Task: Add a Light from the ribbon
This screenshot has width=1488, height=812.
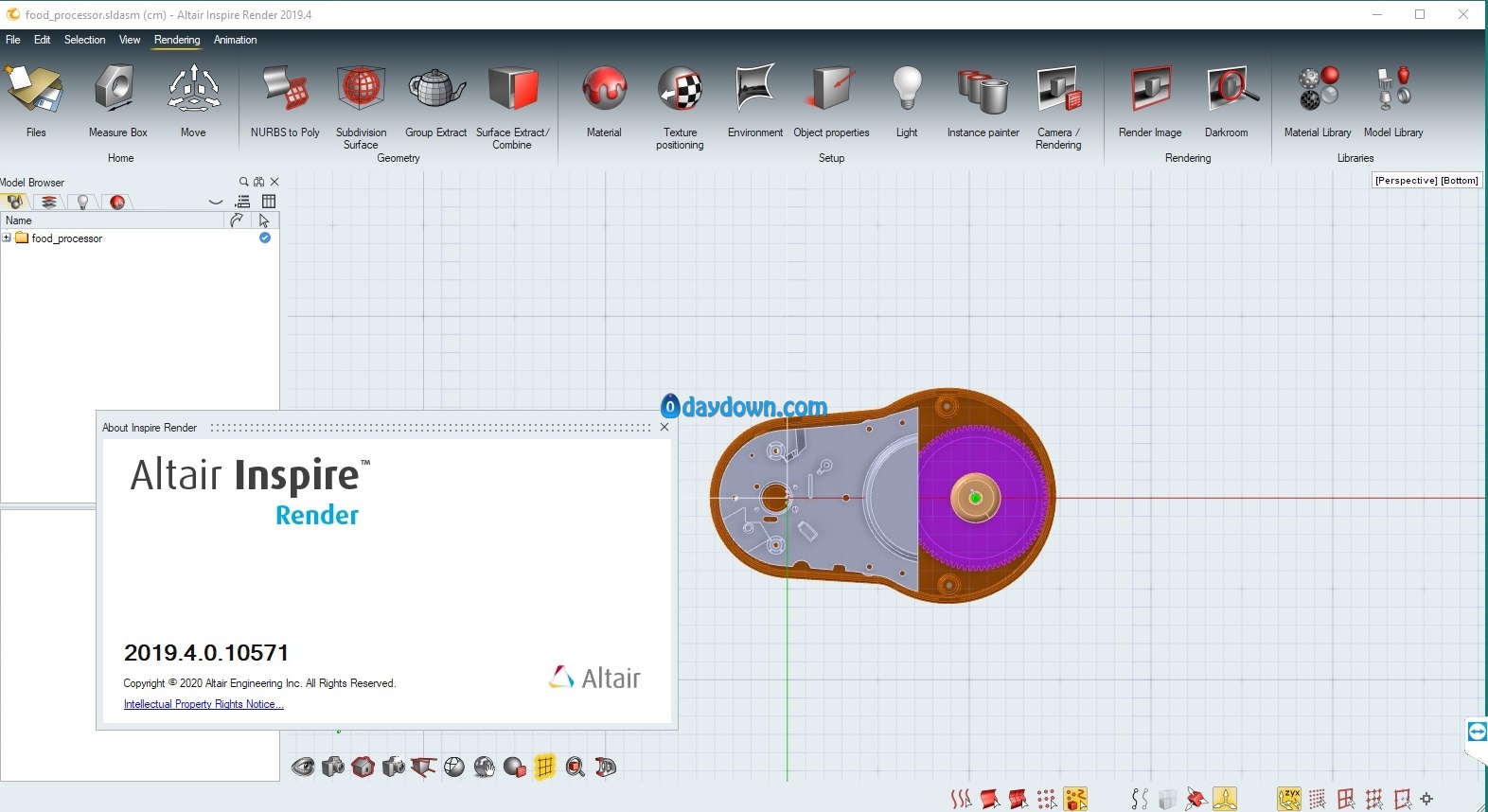Action: (x=907, y=100)
